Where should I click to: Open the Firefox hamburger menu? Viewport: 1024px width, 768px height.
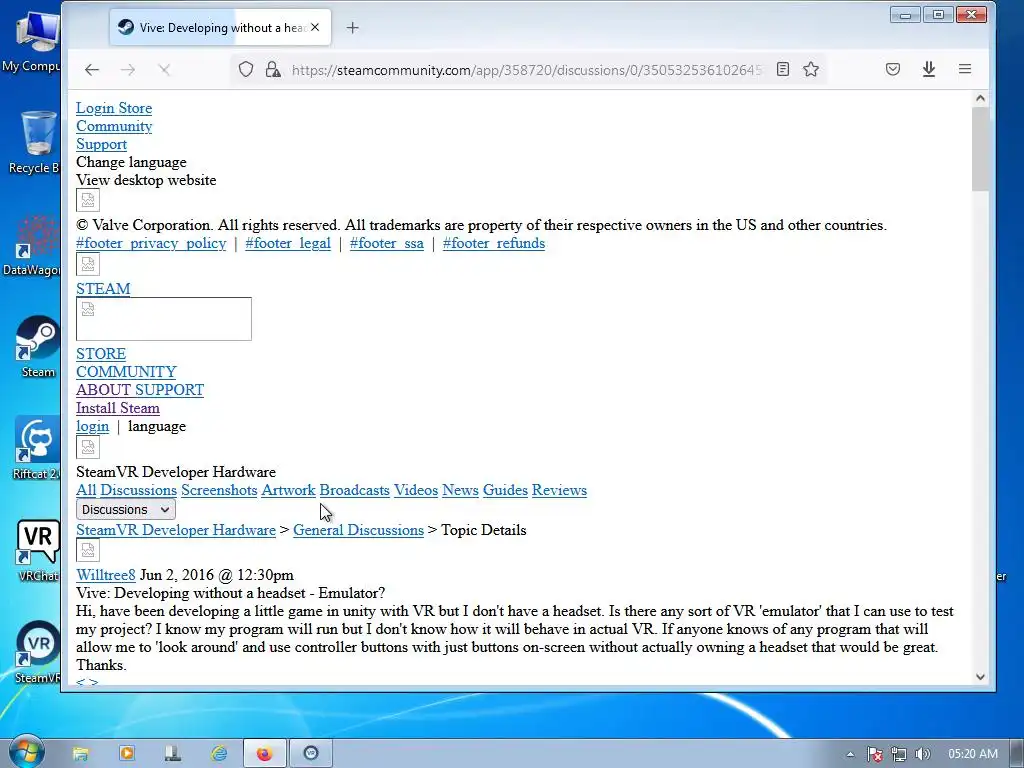965,69
